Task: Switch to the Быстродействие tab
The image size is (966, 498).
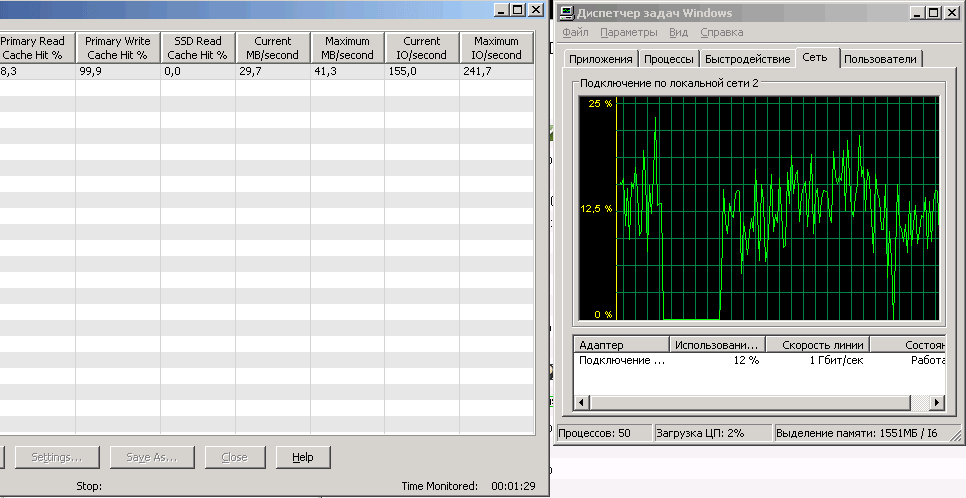Action: coord(746,59)
